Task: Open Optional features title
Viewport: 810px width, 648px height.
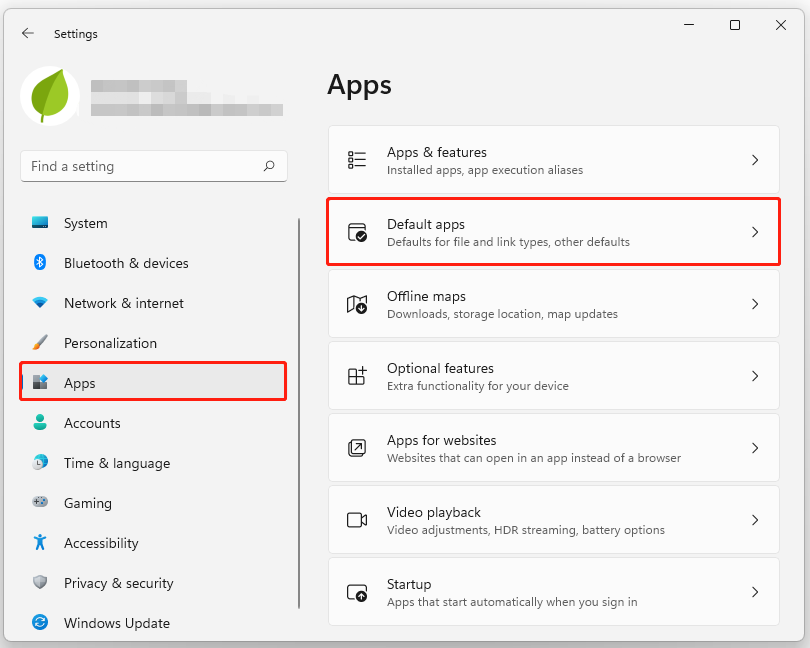Action: (x=440, y=368)
